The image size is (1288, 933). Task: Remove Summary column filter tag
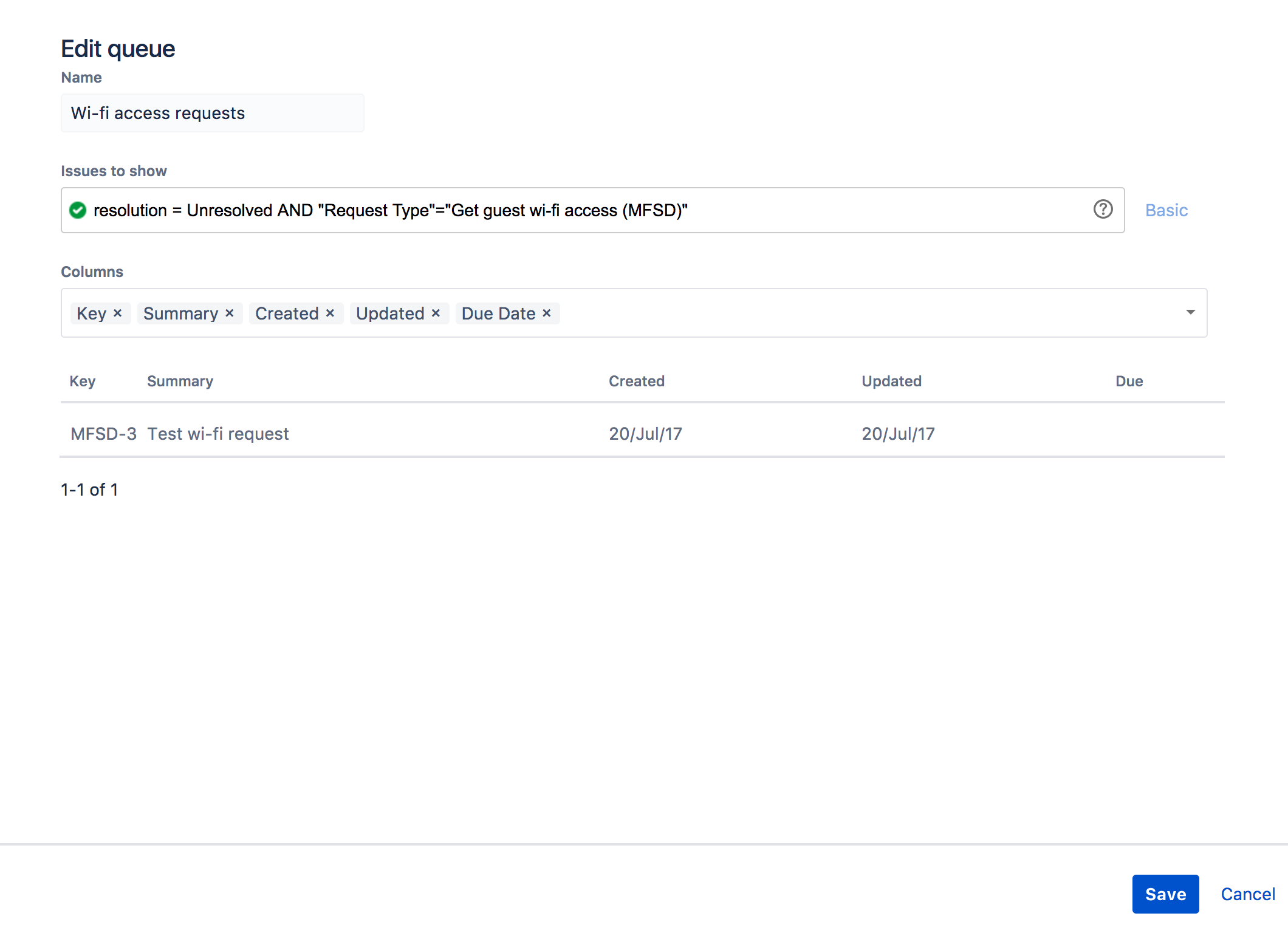click(228, 313)
